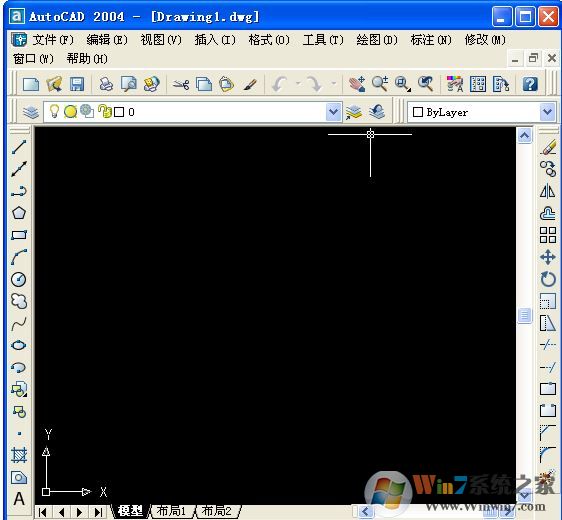Click vertical scrollbar up arrow
Image resolution: width=562 pixels, height=520 pixels.
coord(524,136)
